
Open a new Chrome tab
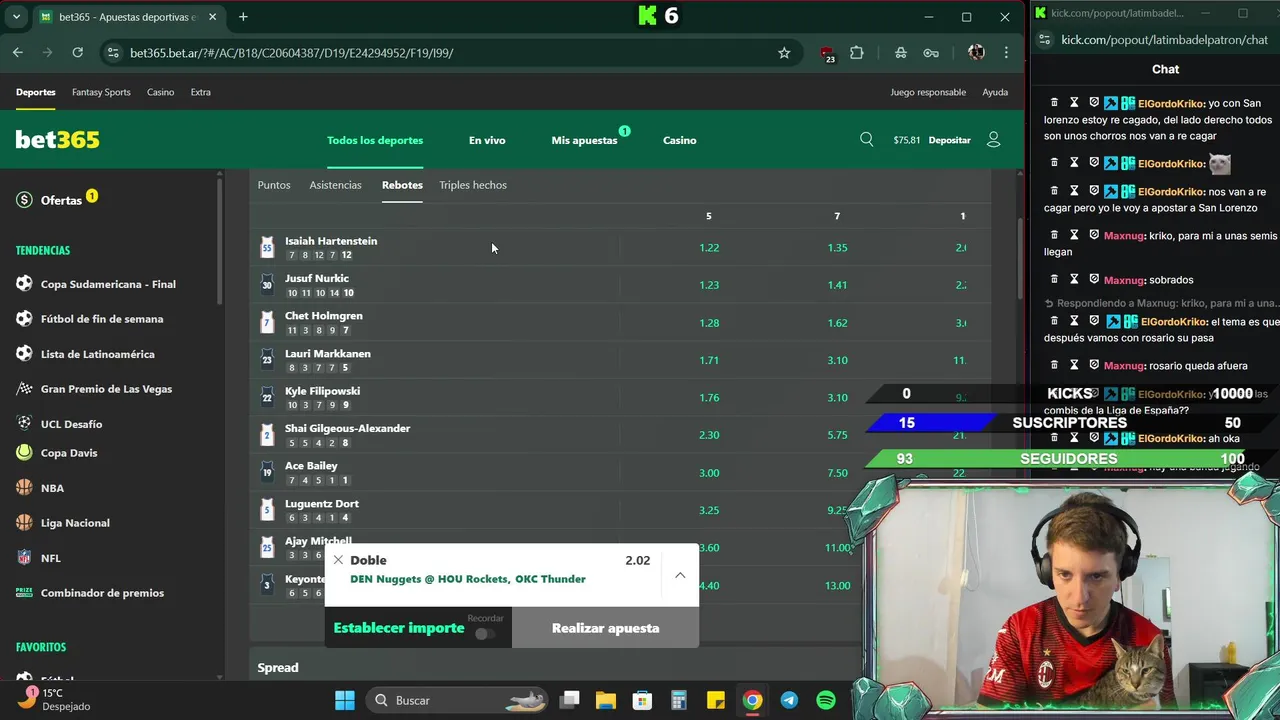[243, 17]
